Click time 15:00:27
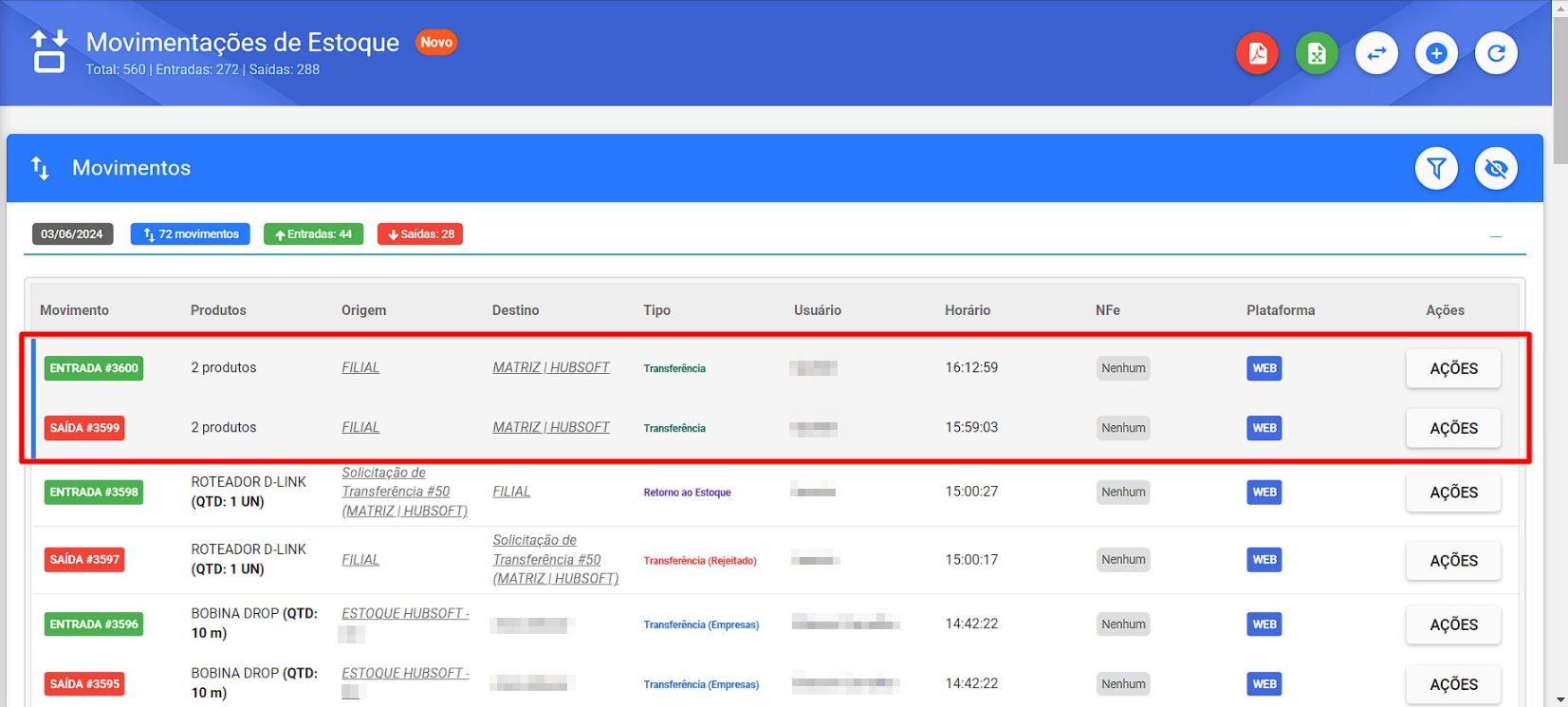The height and width of the screenshot is (707, 1568). 971,492
